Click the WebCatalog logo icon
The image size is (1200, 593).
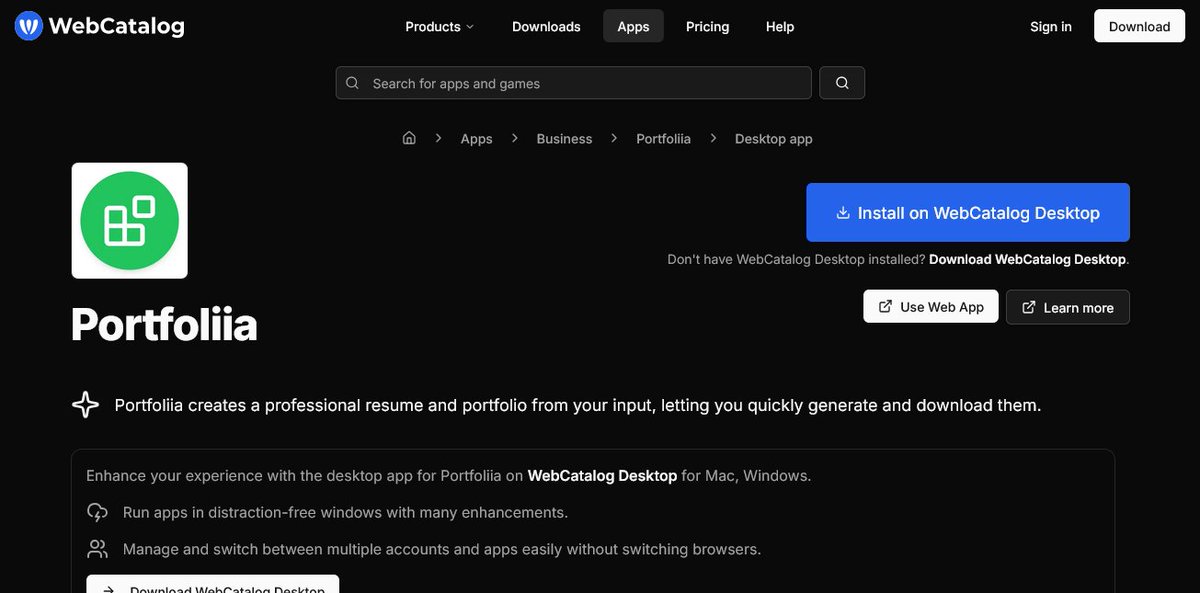point(28,26)
